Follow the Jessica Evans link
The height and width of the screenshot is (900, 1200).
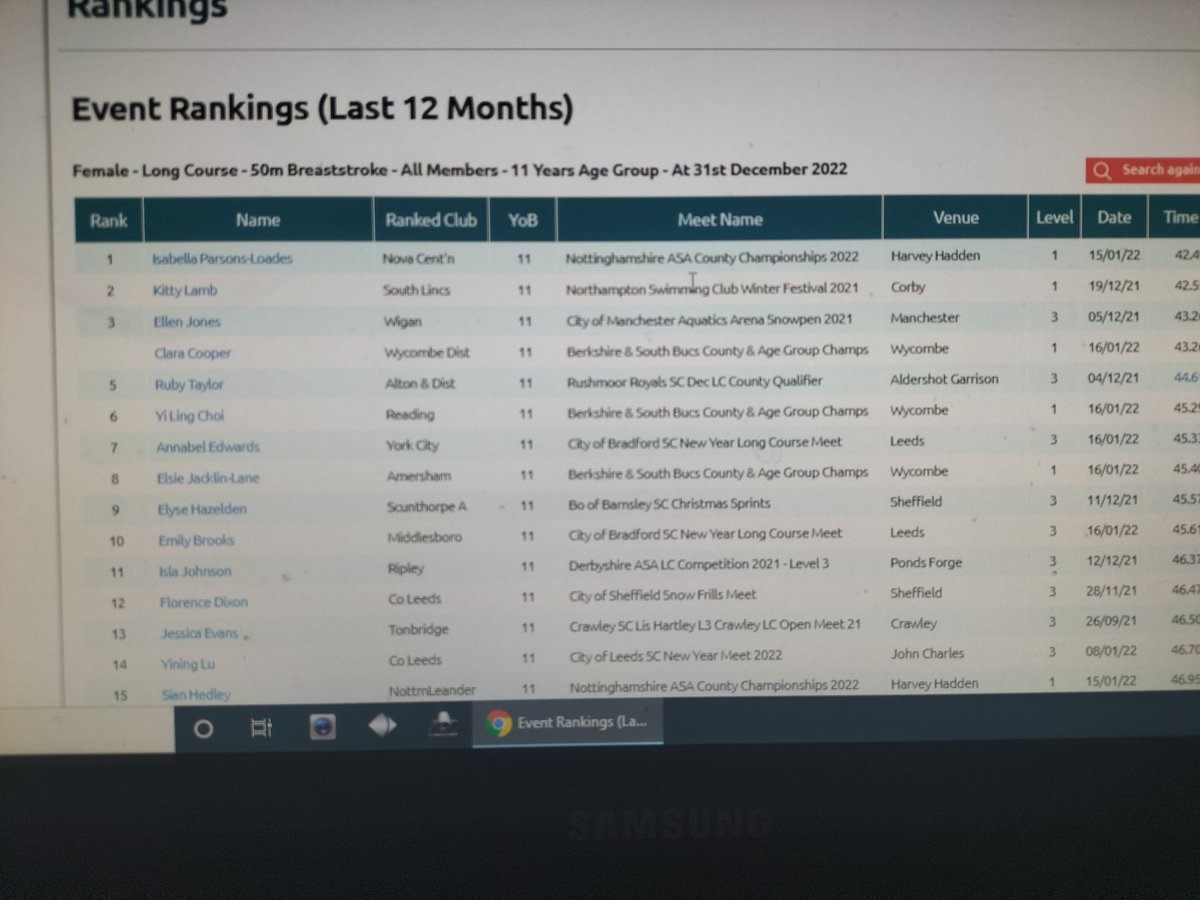pyautogui.click(x=200, y=633)
